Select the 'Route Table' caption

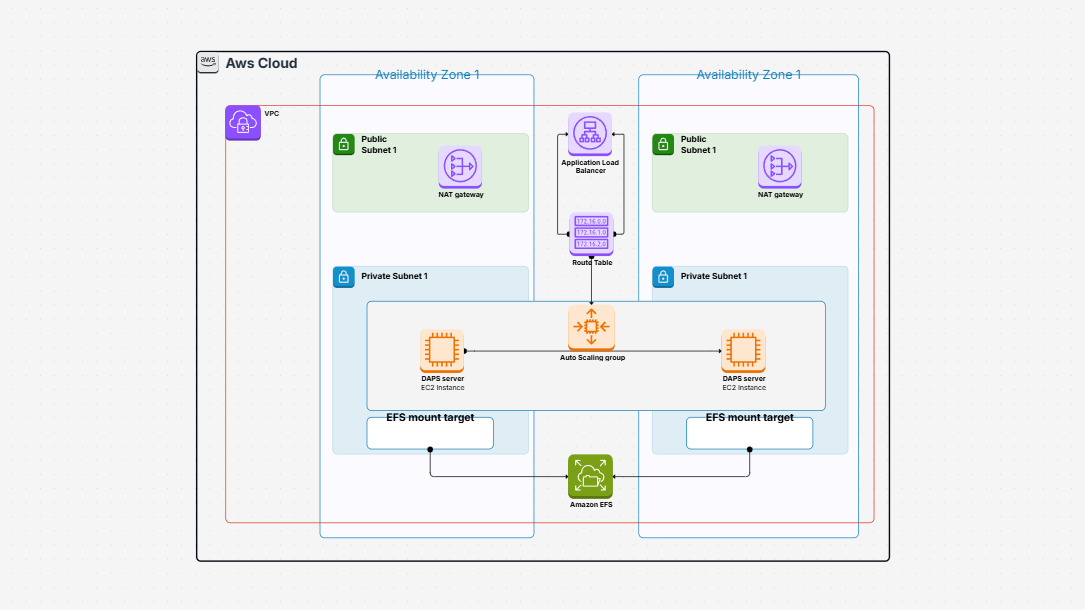[592, 263]
